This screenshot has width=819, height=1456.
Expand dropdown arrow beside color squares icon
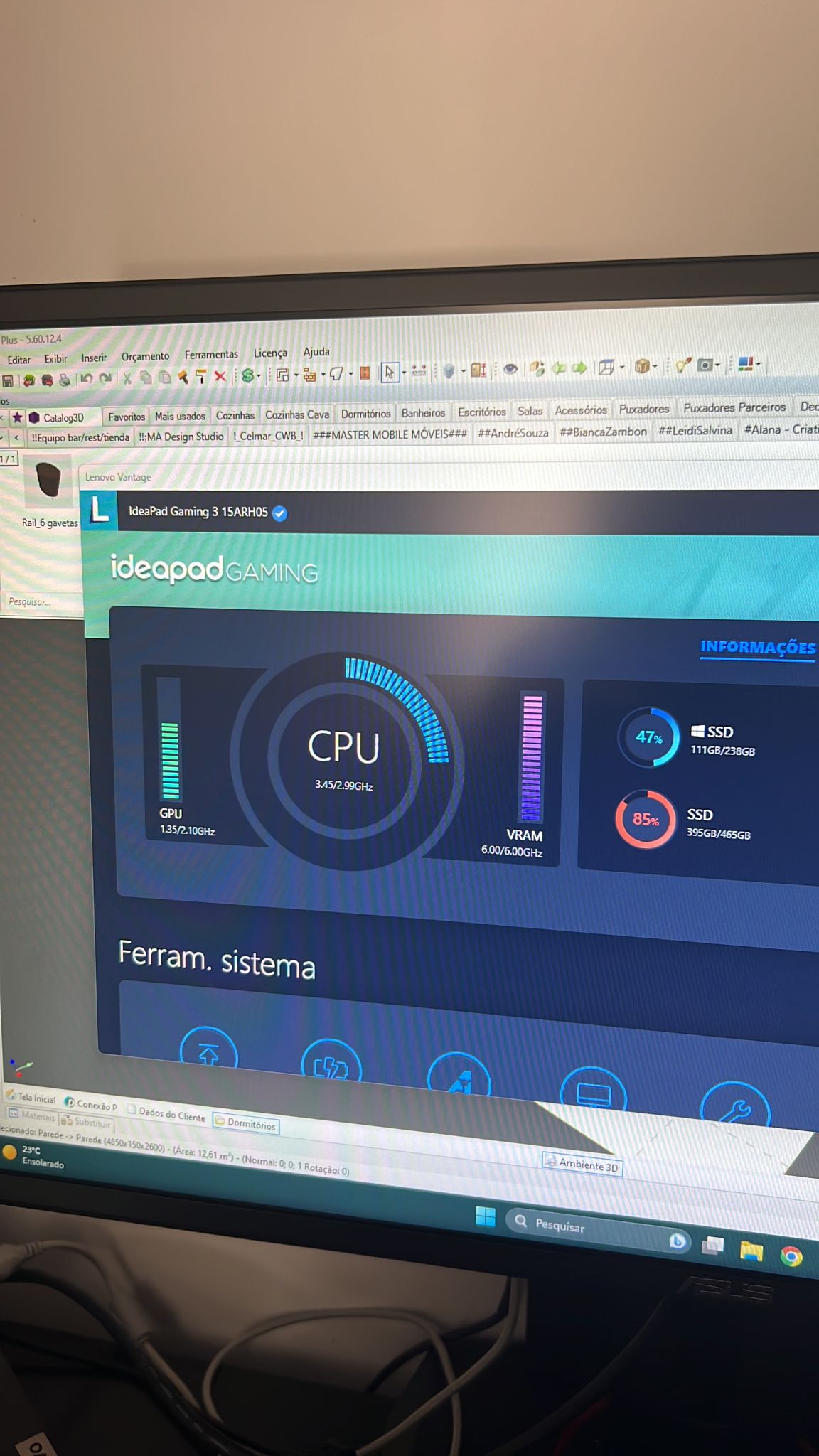pos(759,363)
